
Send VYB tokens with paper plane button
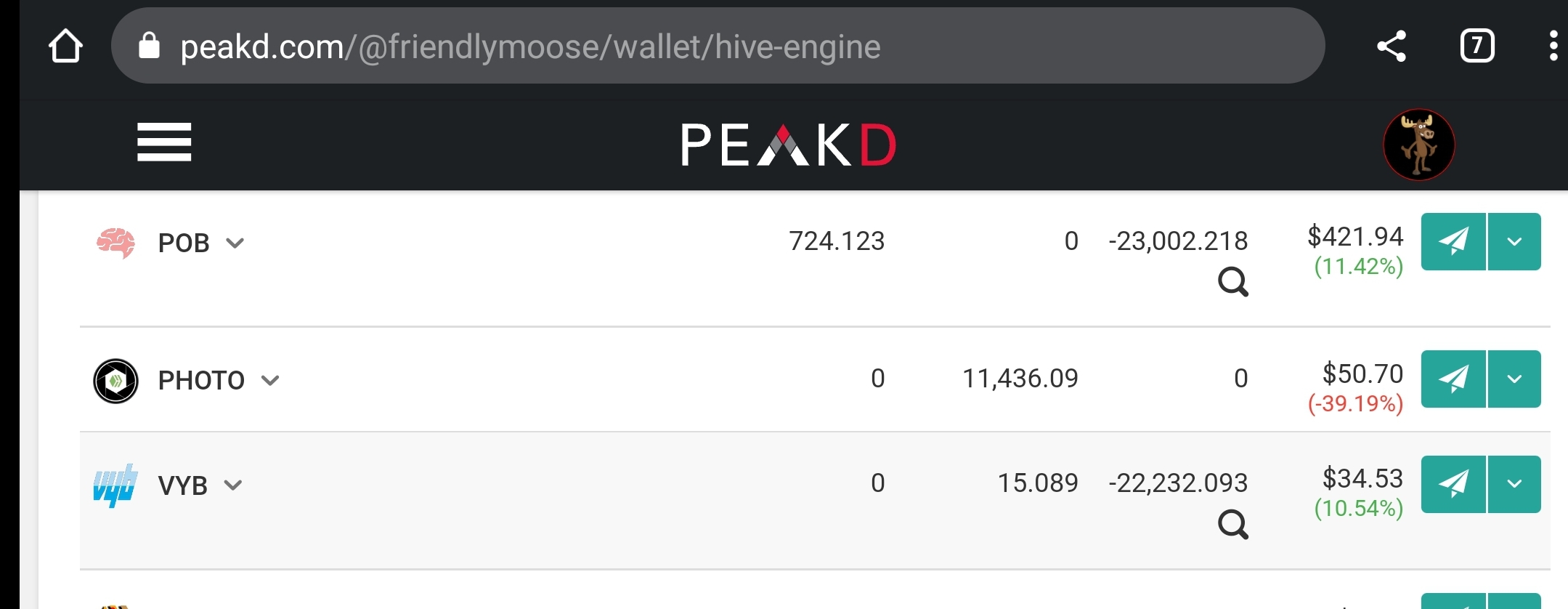click(1453, 484)
